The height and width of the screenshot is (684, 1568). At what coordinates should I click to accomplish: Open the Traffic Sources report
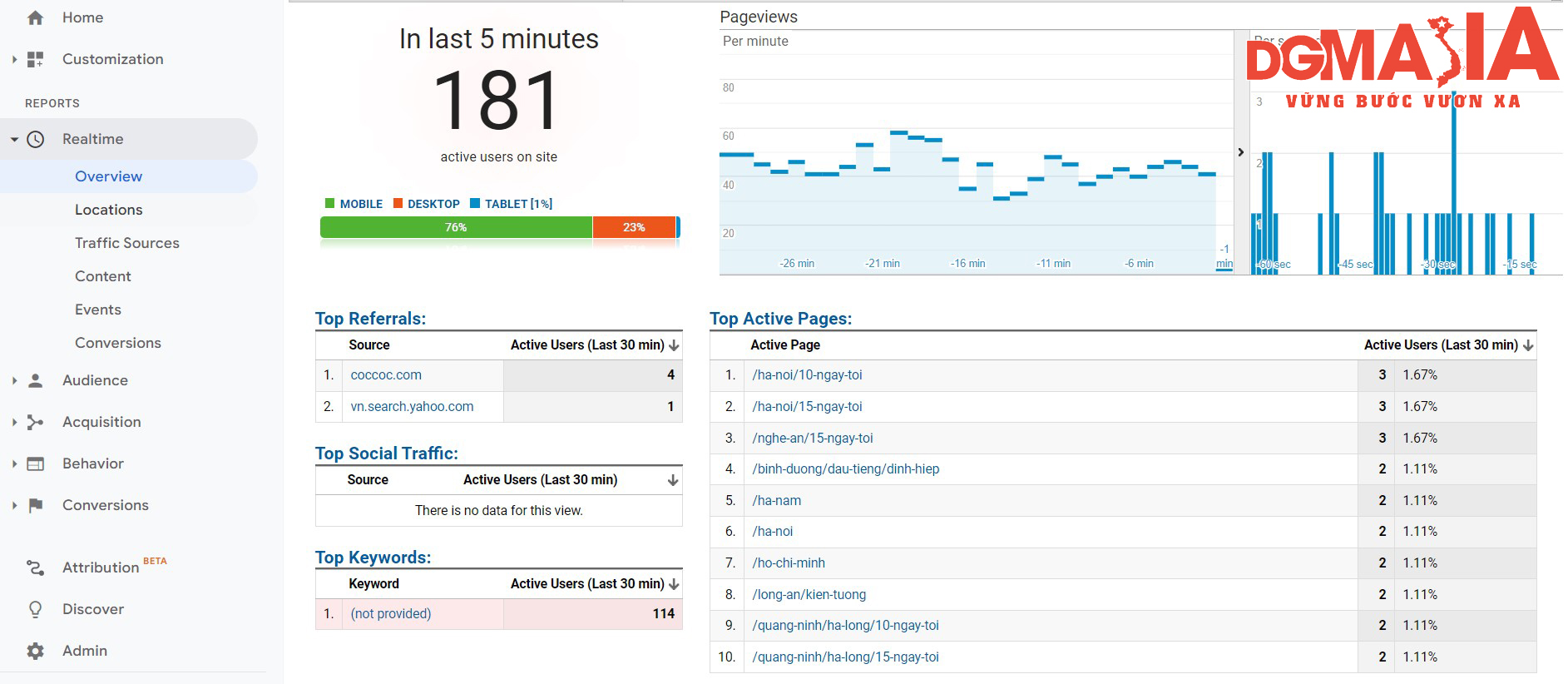(129, 243)
